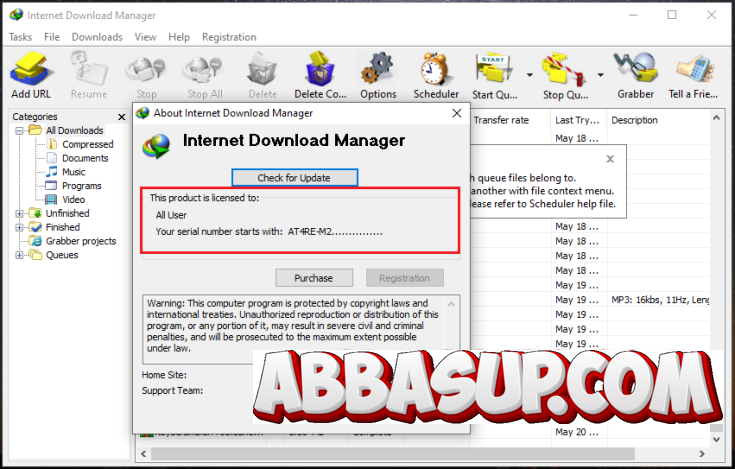The height and width of the screenshot is (469, 735).
Task: Open the Stop Queue dropdown arrow
Action: [600, 75]
